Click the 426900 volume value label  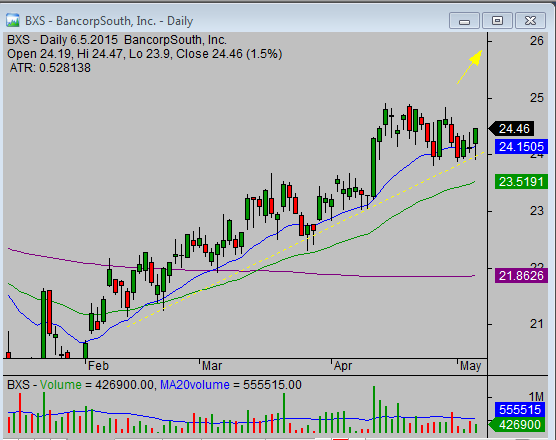coord(516,424)
